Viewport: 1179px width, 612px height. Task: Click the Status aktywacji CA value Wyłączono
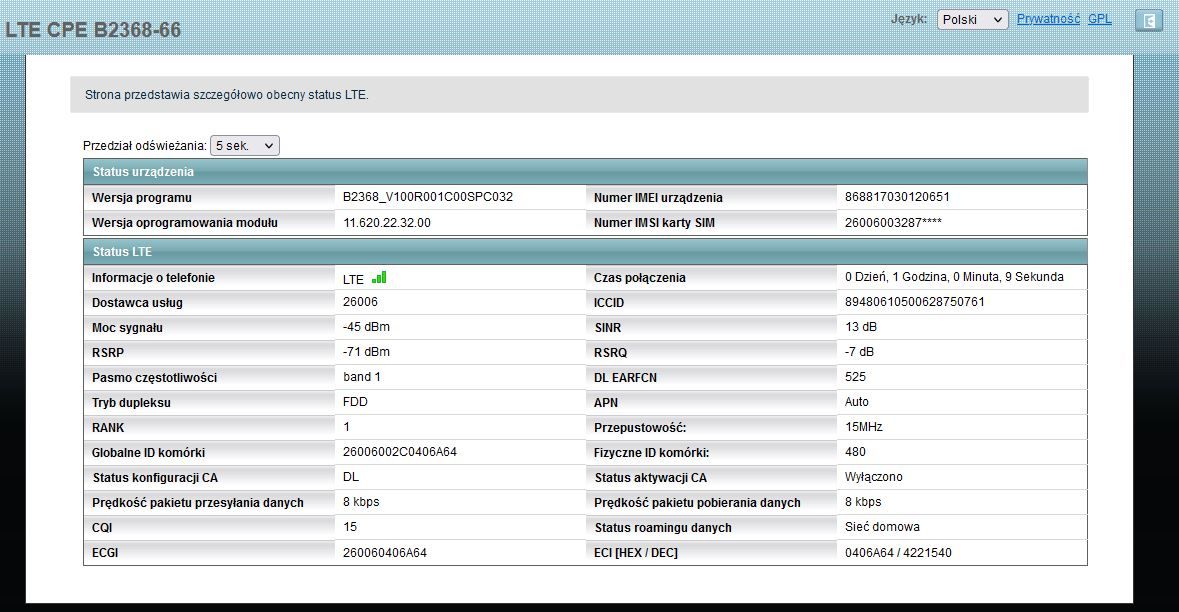tap(874, 477)
